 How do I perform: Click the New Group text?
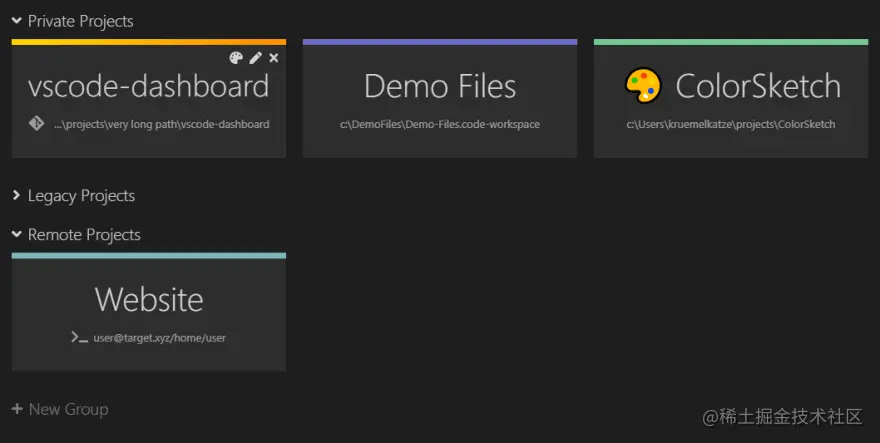click(x=68, y=409)
